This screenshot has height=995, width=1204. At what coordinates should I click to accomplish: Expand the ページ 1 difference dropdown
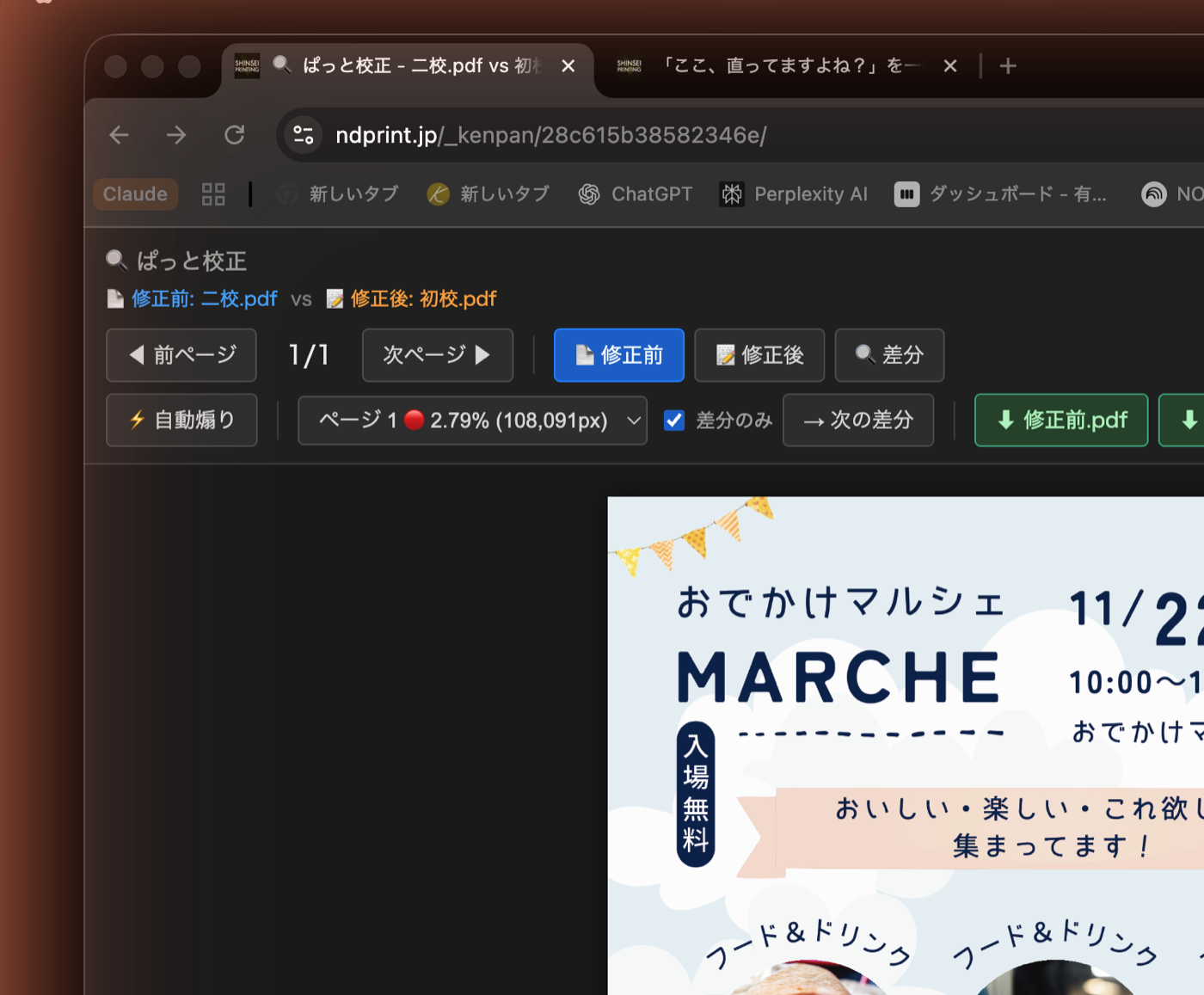[x=472, y=421]
